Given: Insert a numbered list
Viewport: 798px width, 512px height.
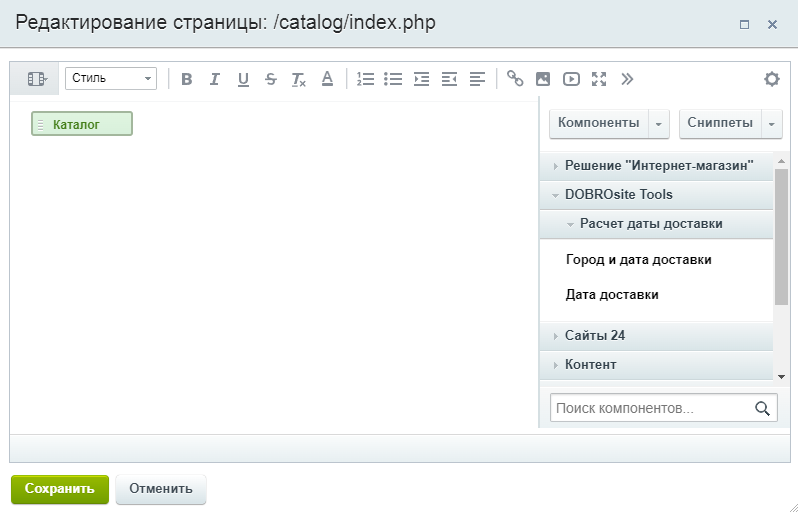Looking at the screenshot, I should [366, 79].
